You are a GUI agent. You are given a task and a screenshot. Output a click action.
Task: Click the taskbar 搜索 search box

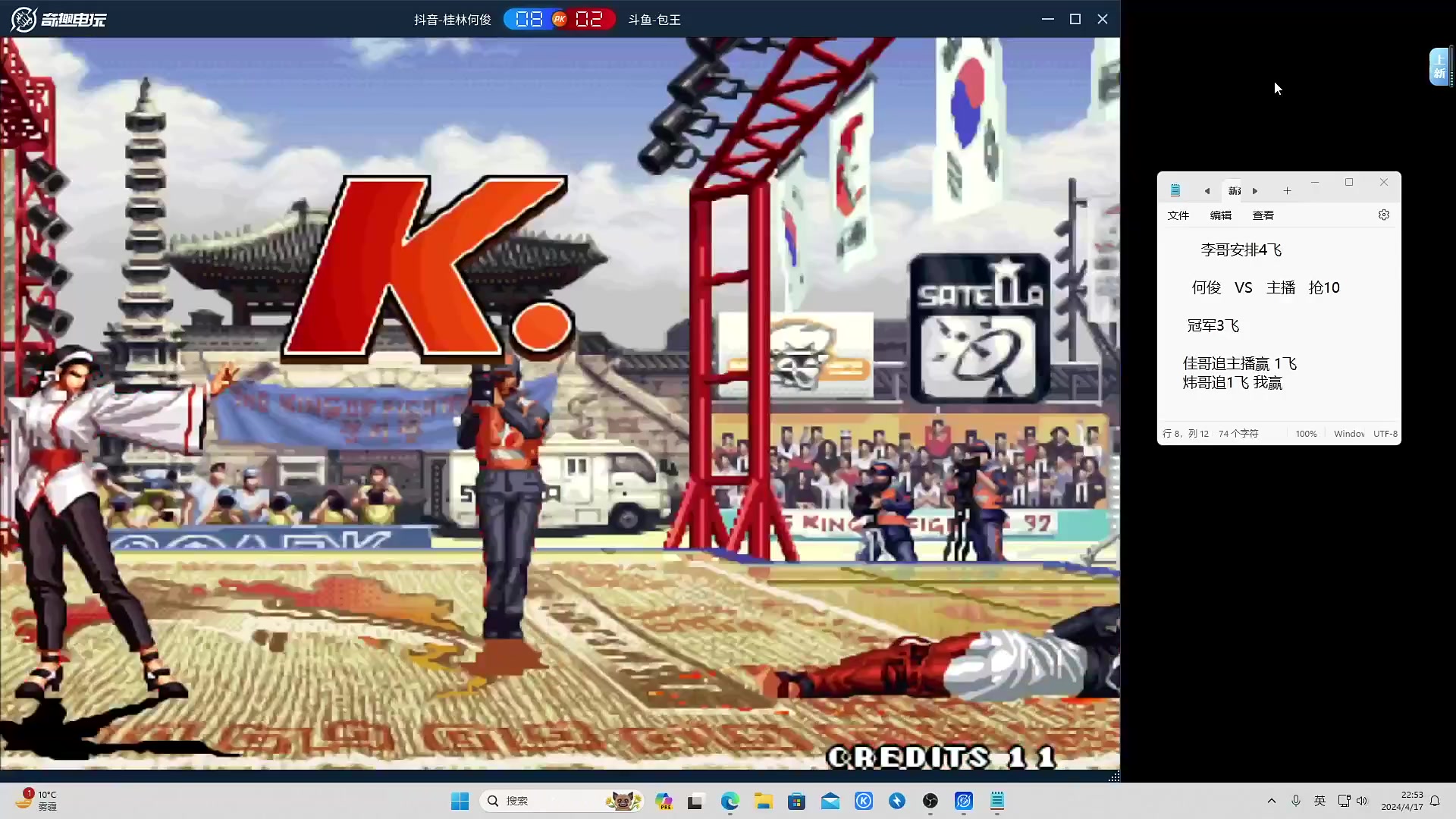[561, 801]
